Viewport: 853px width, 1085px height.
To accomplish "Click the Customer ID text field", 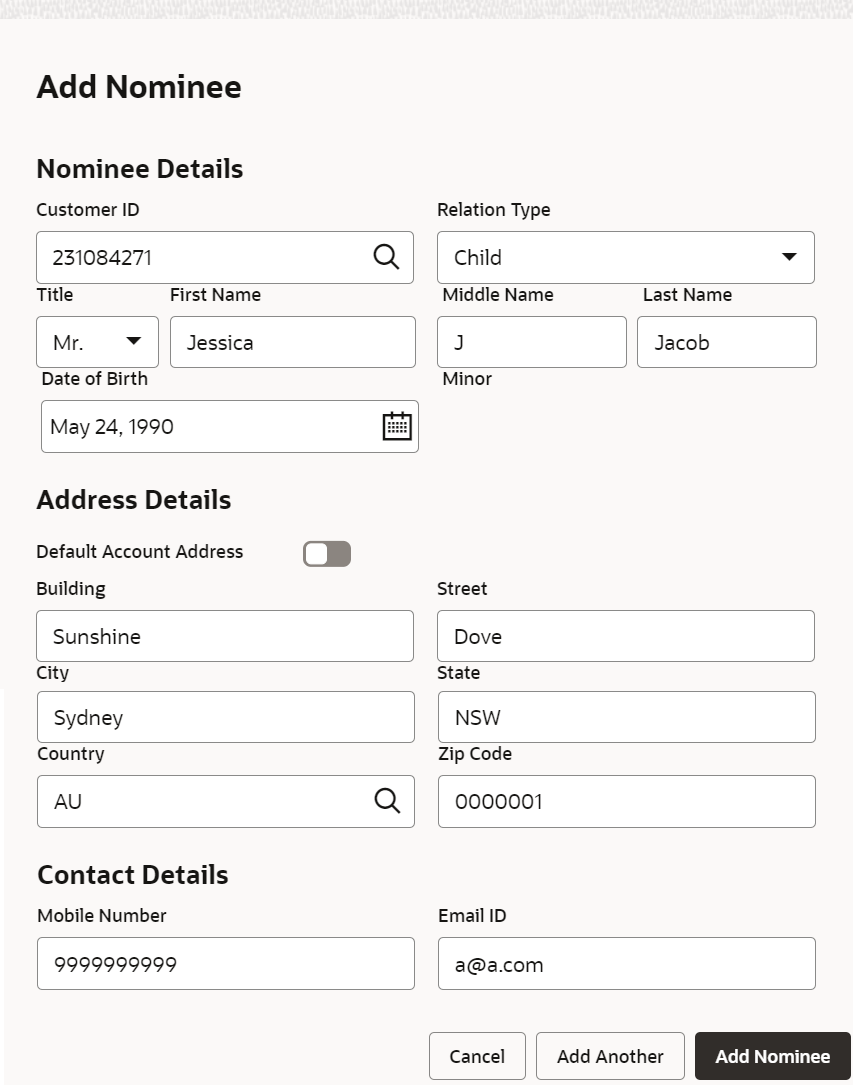I will pyautogui.click(x=200, y=257).
